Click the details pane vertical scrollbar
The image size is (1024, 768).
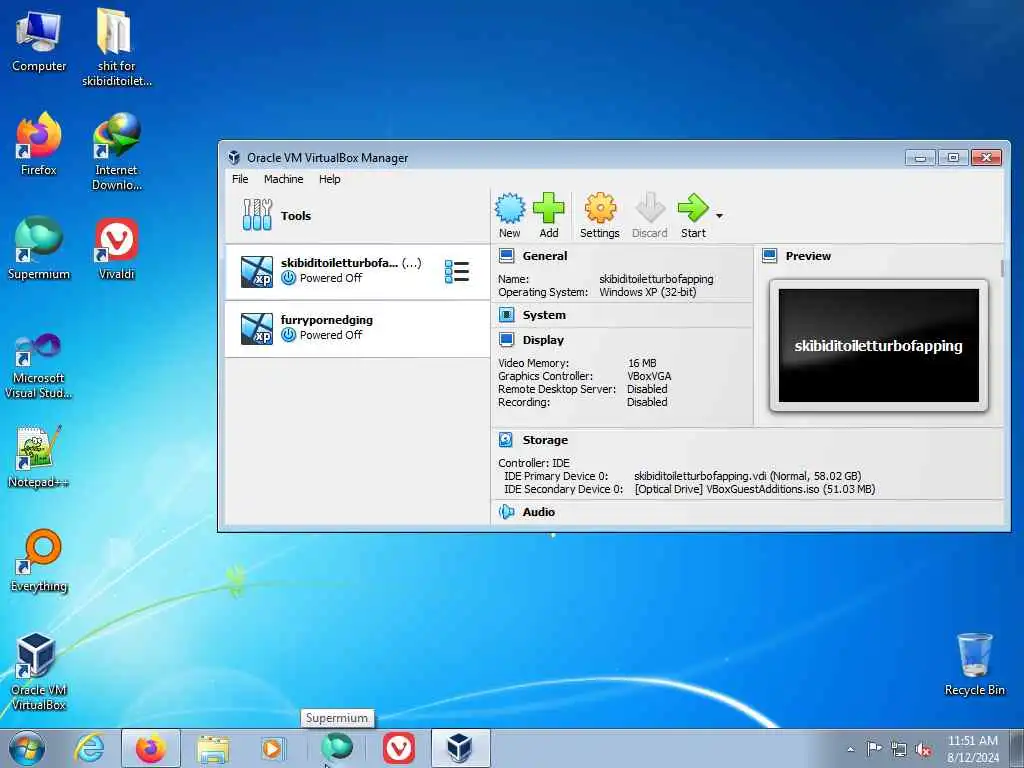pyautogui.click(x=1002, y=268)
